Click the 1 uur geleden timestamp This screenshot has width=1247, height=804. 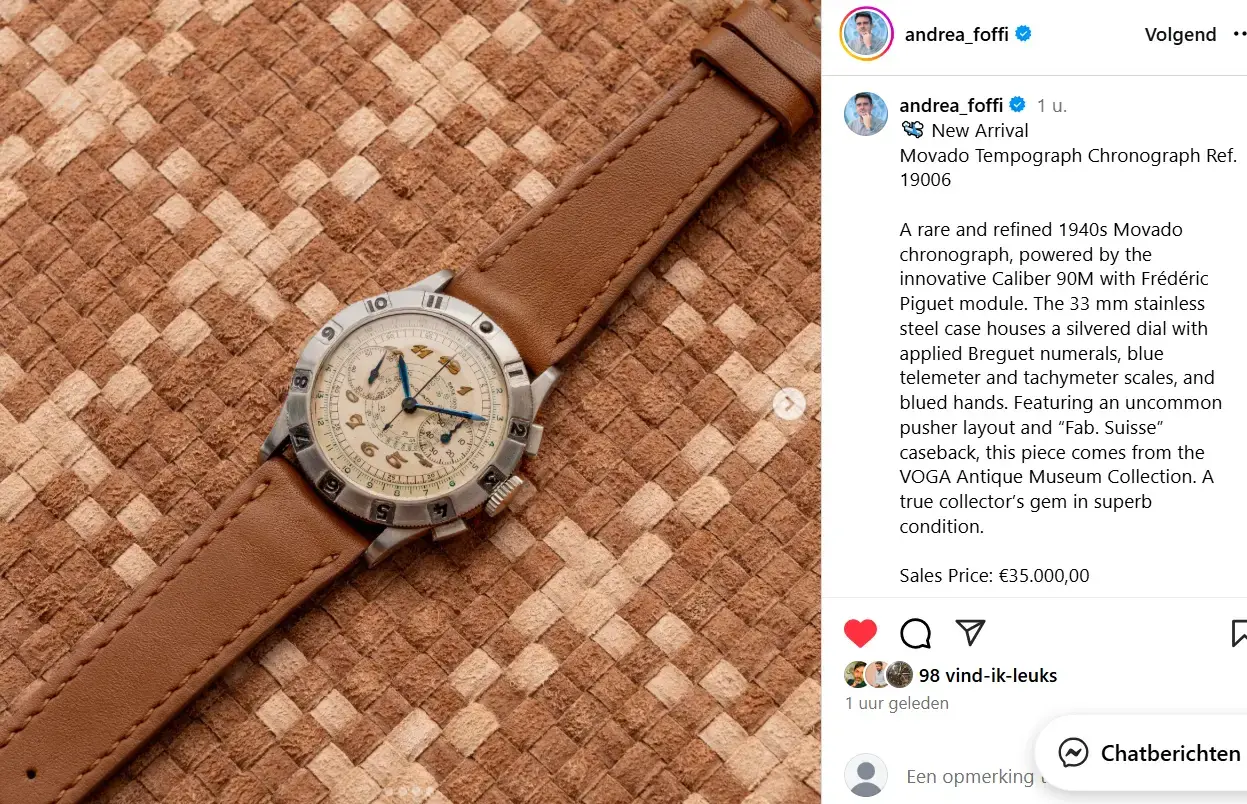click(x=897, y=703)
